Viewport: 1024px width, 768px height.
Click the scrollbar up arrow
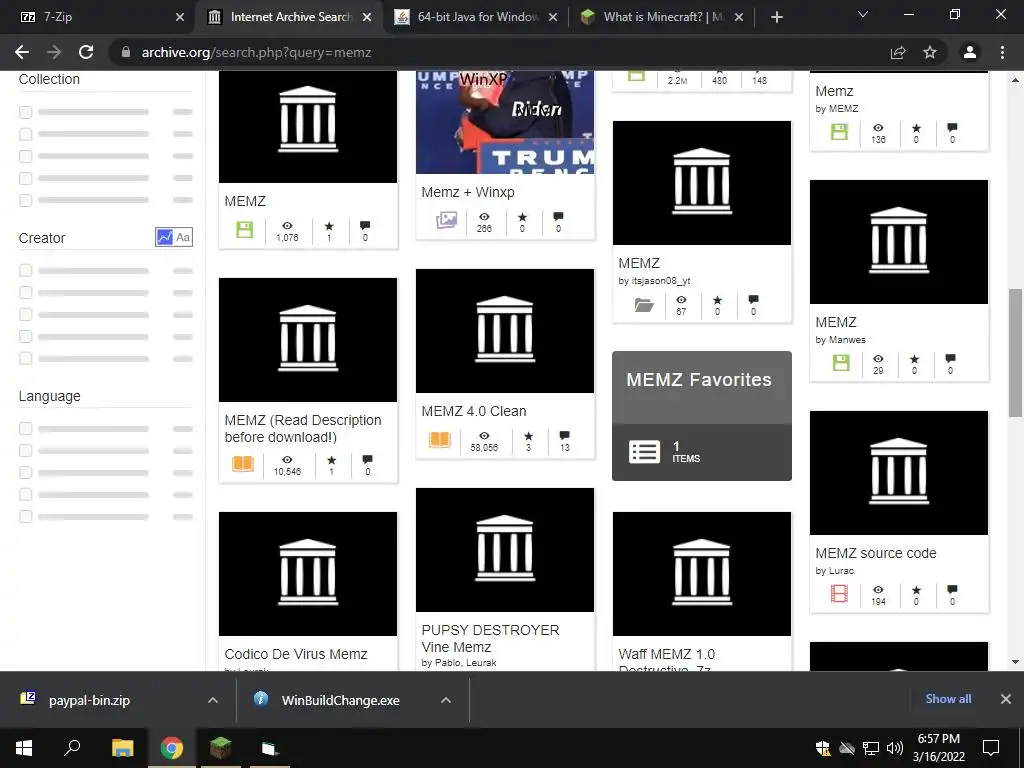1015,80
